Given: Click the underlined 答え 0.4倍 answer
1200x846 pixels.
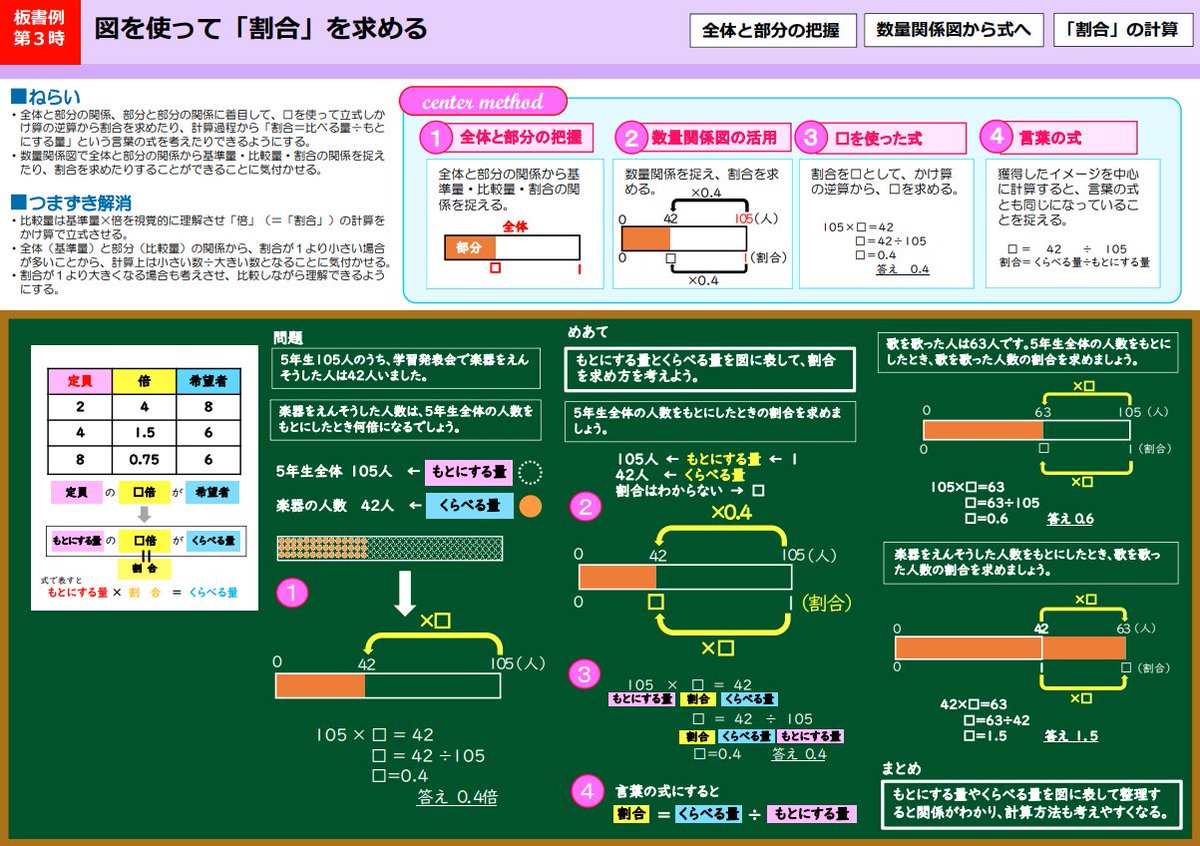Looking at the screenshot, I should 457,798.
